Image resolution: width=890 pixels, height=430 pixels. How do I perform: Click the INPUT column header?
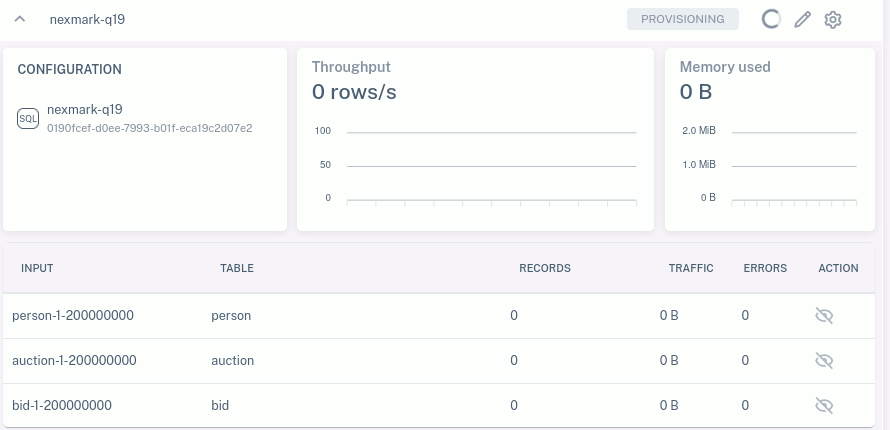tap(37, 268)
